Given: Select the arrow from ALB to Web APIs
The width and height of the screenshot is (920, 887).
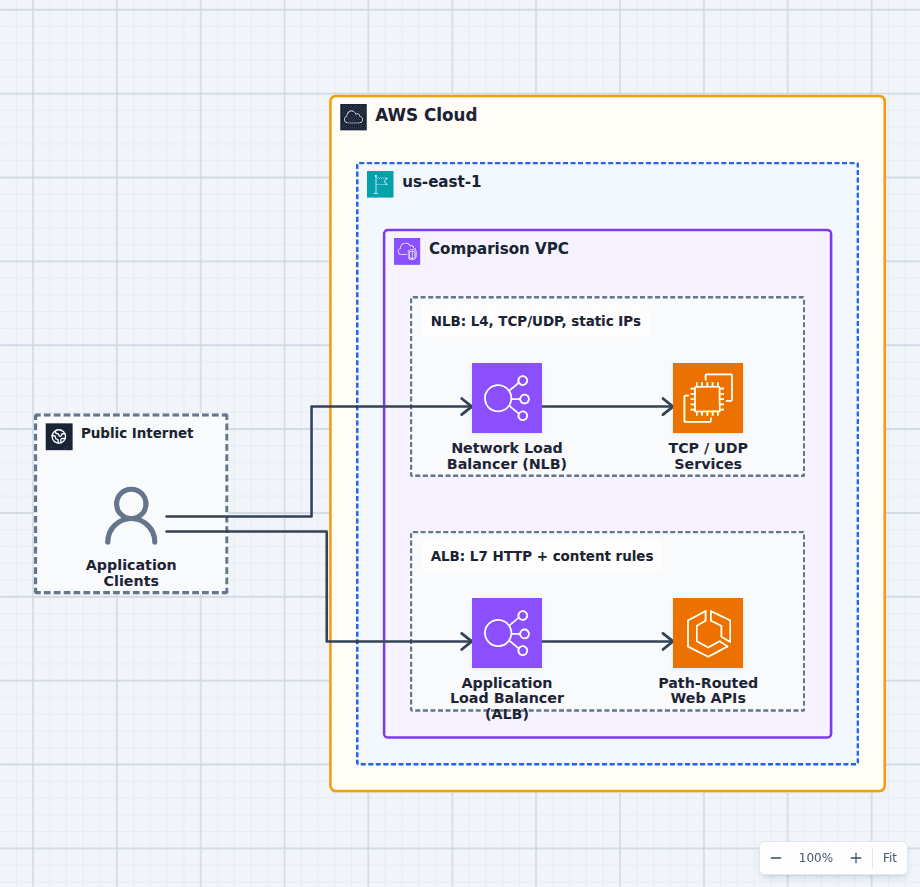Looking at the screenshot, I should tap(607, 641).
